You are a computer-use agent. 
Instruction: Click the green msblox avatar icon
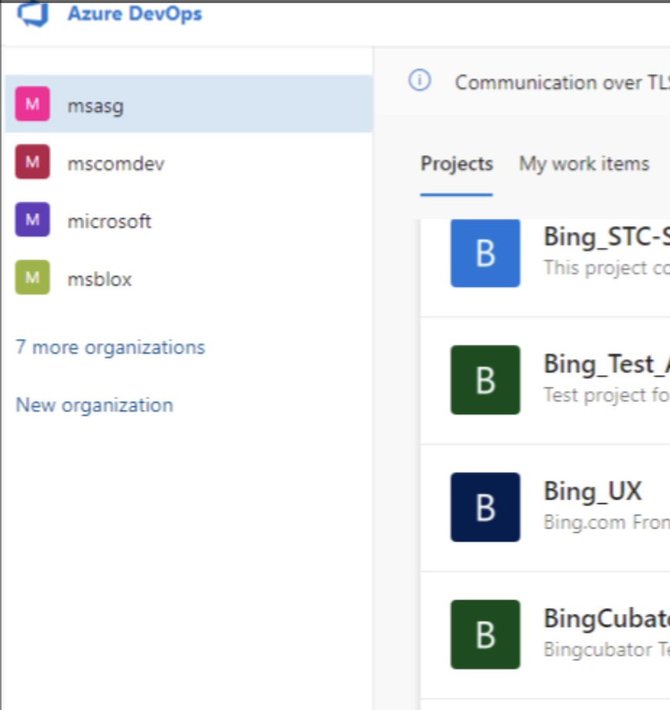[x=32, y=278]
